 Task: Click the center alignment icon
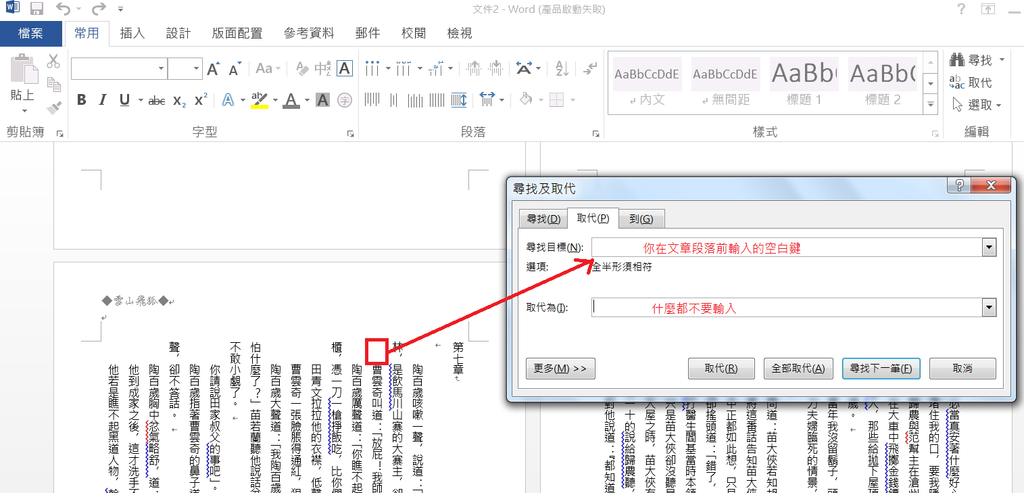click(x=394, y=100)
